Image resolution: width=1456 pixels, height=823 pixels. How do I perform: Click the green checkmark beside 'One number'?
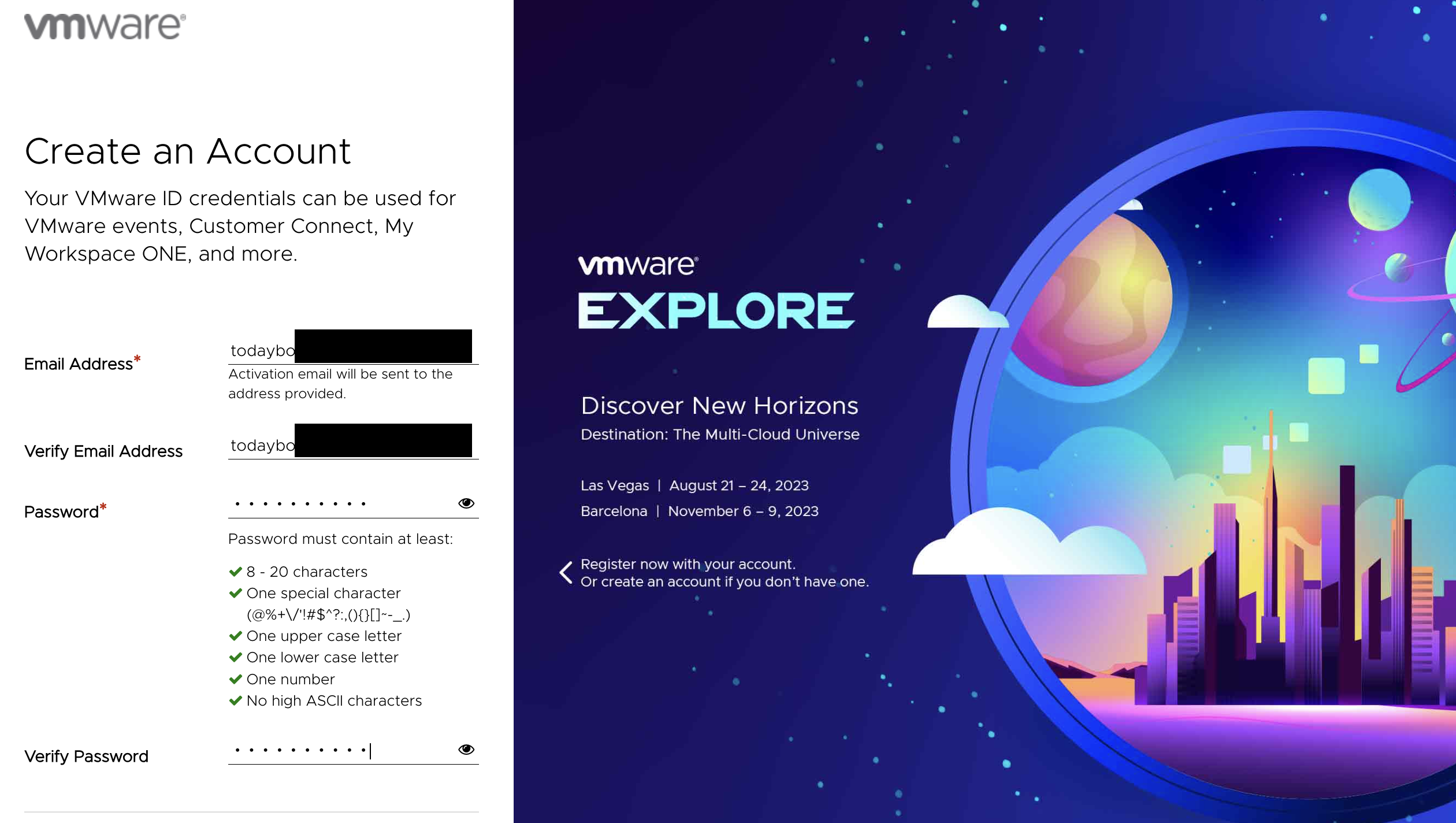click(235, 679)
